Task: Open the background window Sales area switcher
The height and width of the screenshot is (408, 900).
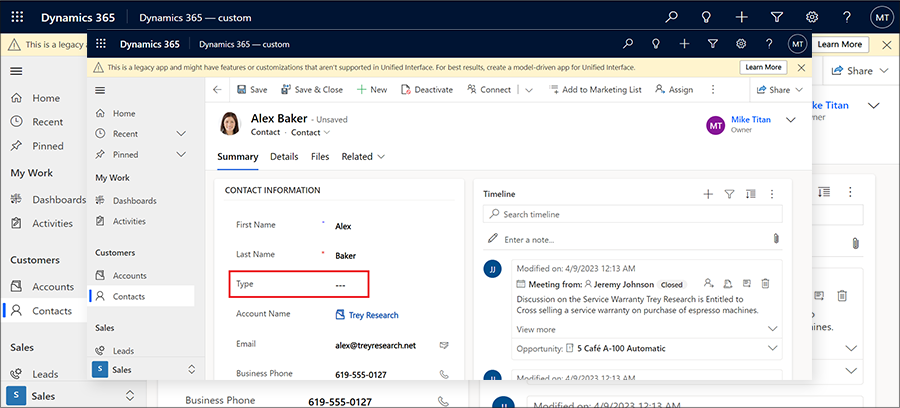Action: [x=71, y=396]
